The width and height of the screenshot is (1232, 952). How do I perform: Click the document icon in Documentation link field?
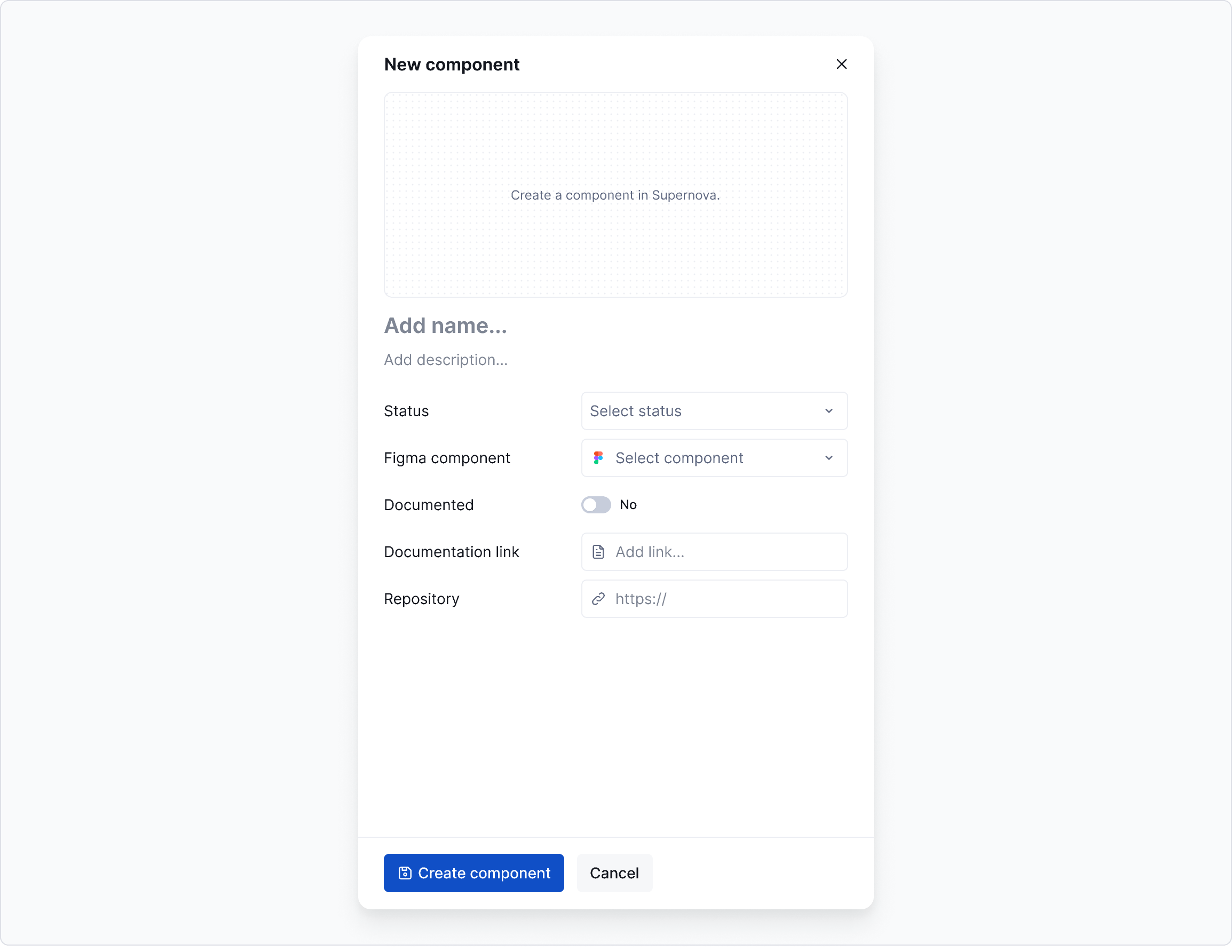click(x=598, y=552)
